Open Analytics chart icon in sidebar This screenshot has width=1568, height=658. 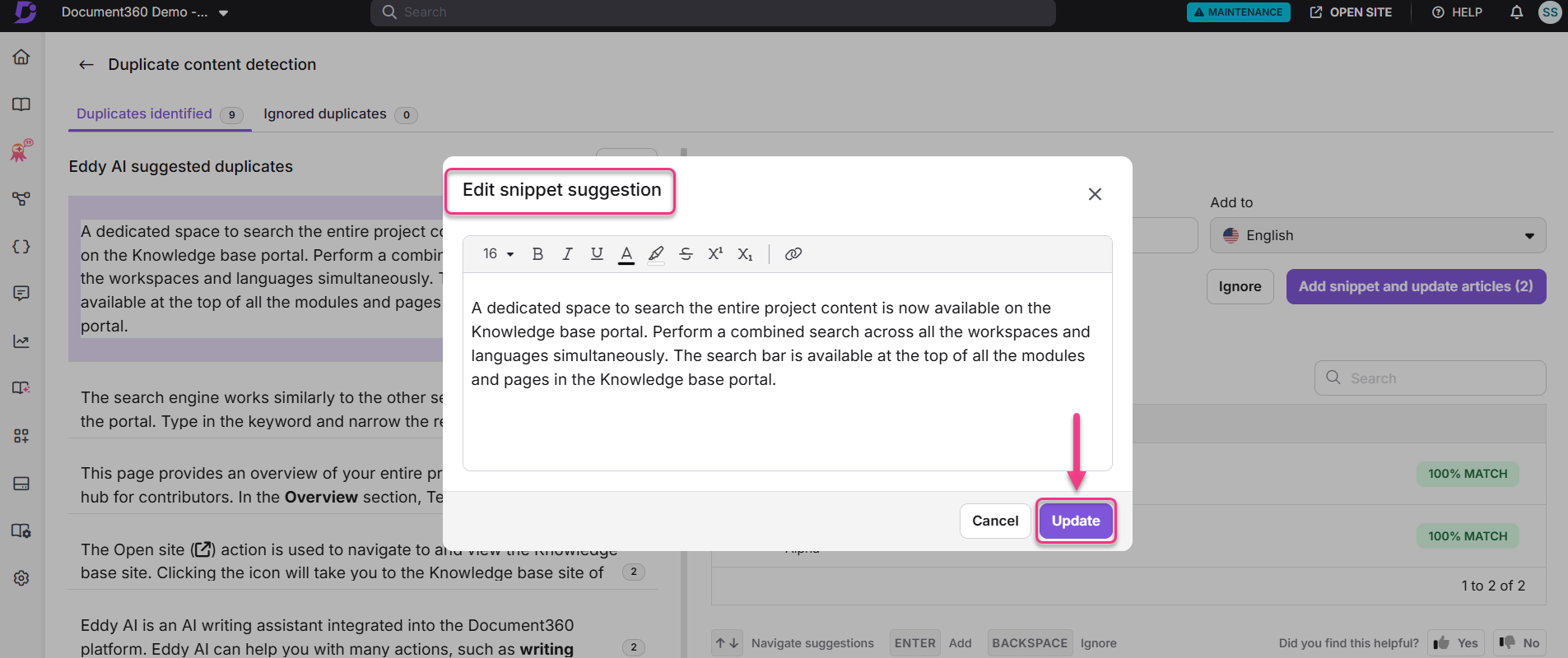click(21, 341)
